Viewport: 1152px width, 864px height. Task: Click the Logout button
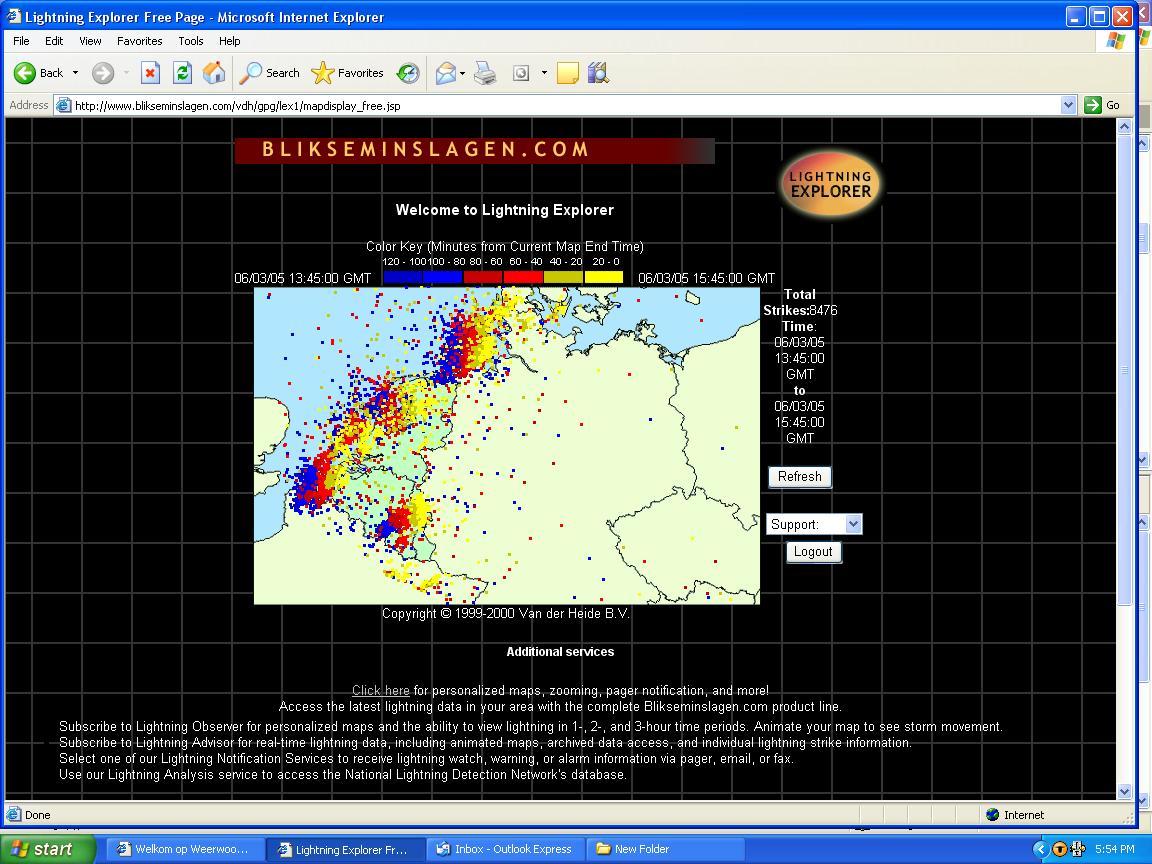[x=812, y=552]
